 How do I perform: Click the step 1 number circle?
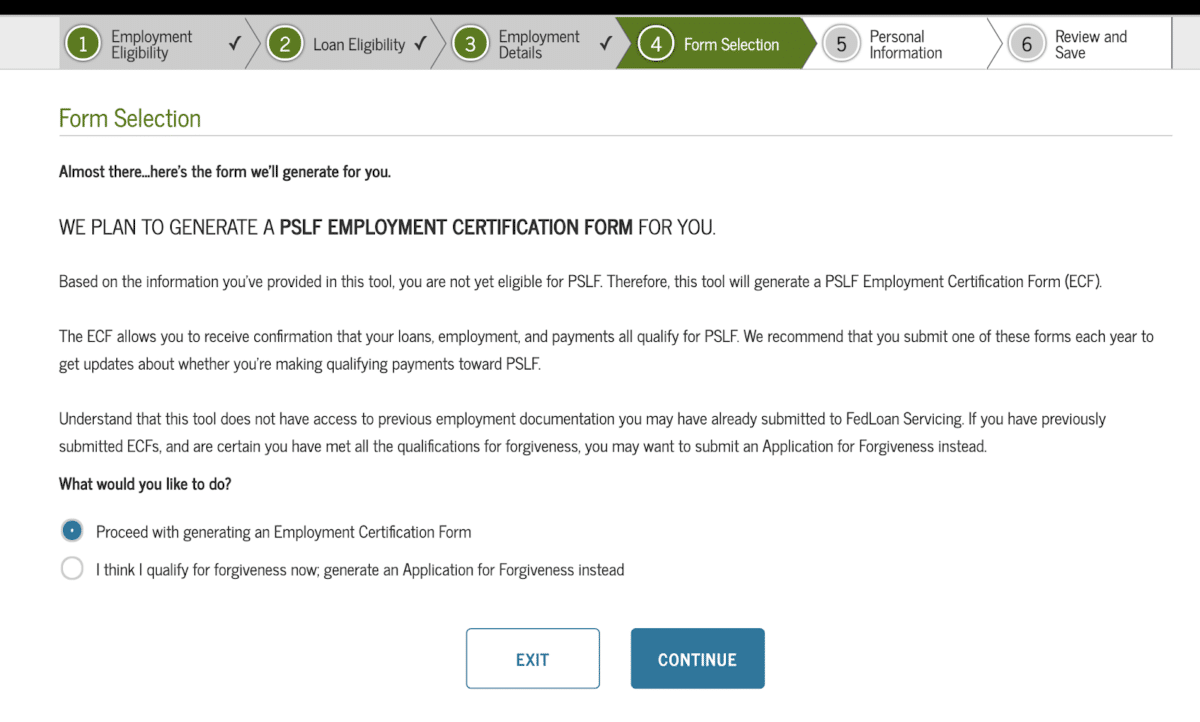click(x=83, y=44)
